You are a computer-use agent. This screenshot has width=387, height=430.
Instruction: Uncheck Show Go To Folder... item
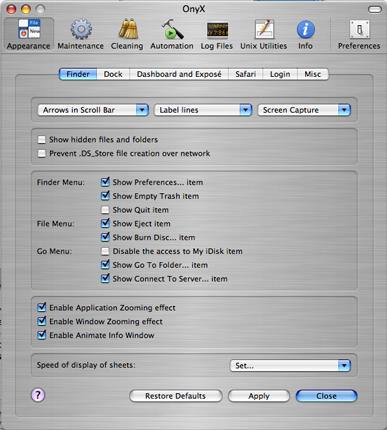click(105, 265)
